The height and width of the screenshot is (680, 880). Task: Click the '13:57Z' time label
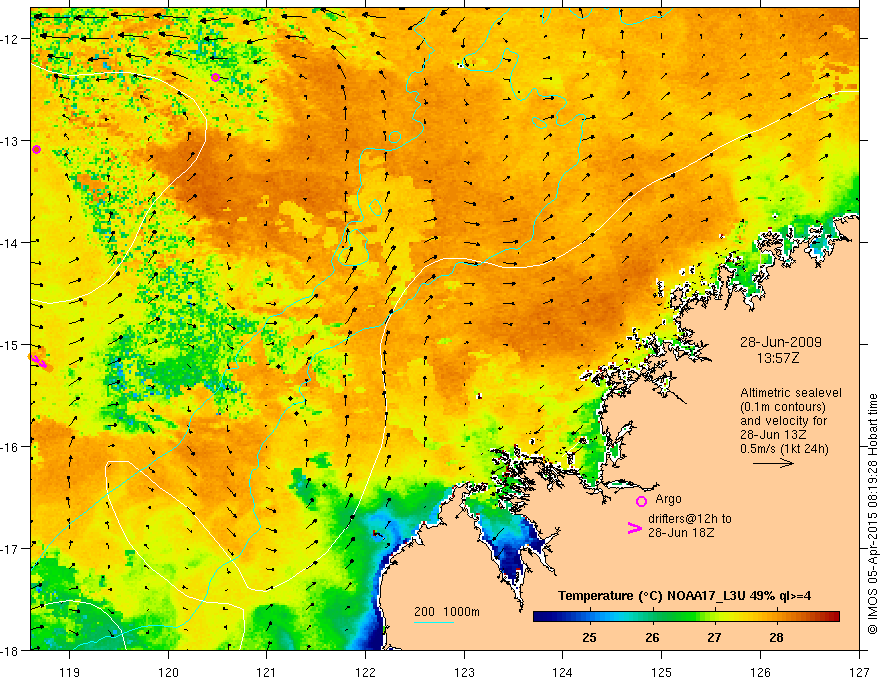[778, 358]
